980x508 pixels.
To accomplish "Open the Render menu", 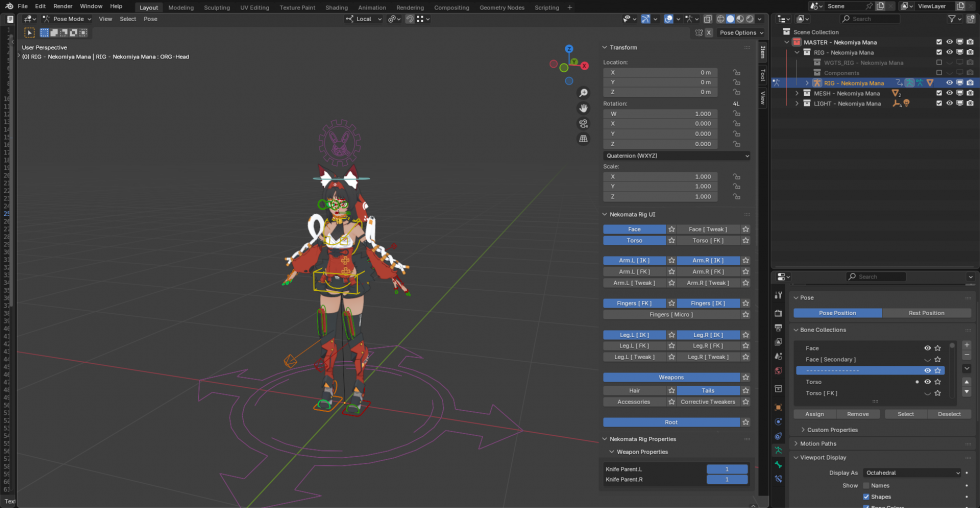I will click(x=62, y=6).
